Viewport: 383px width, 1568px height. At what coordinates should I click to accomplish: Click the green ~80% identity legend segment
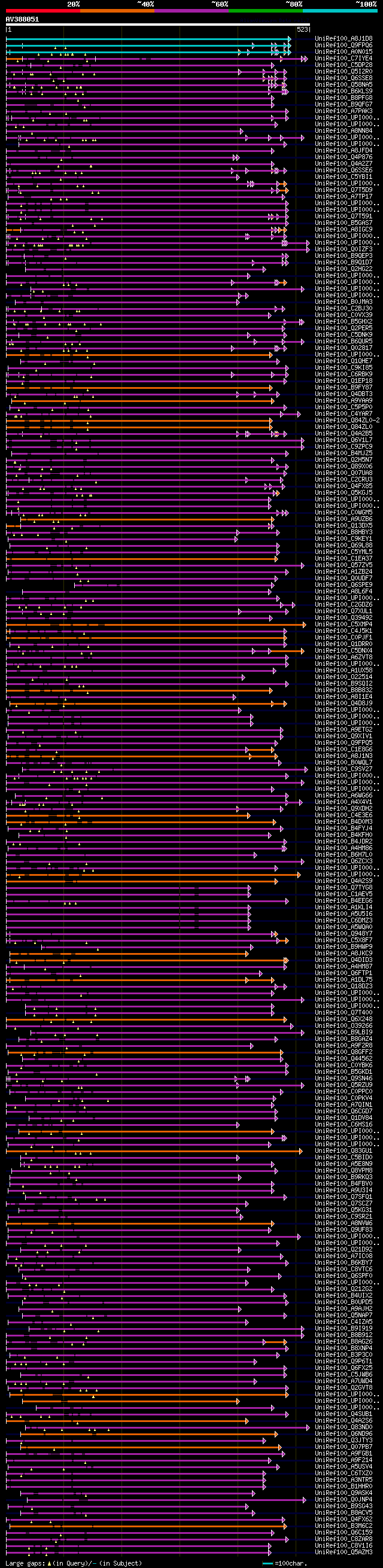(x=266, y=10)
